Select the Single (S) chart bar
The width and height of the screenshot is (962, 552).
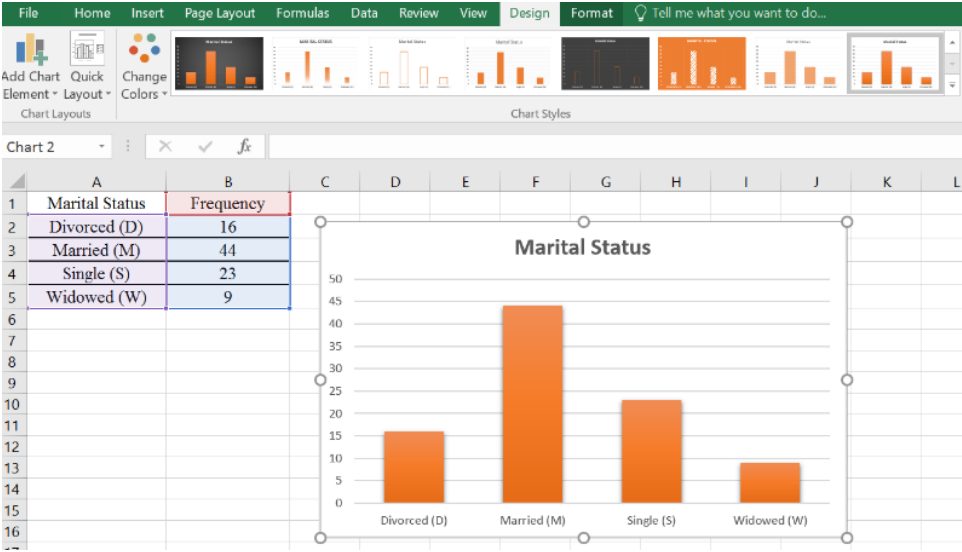pos(652,451)
